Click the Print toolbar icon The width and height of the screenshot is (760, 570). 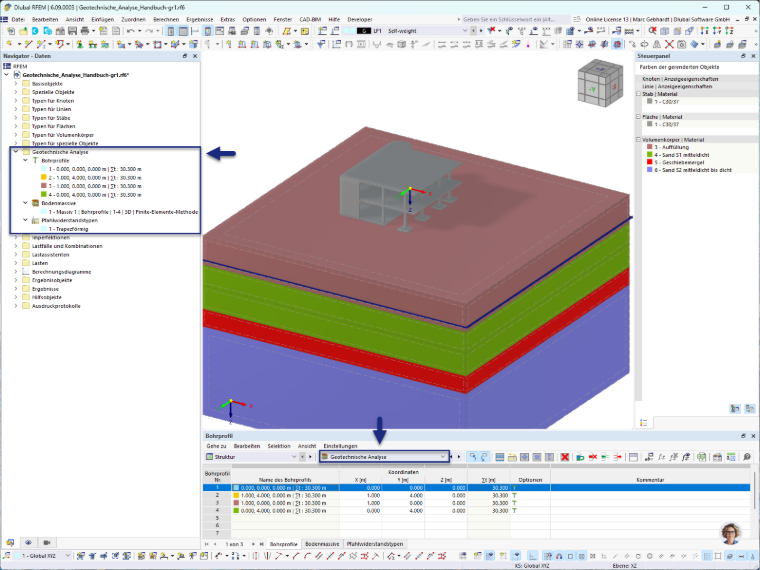coord(84,31)
